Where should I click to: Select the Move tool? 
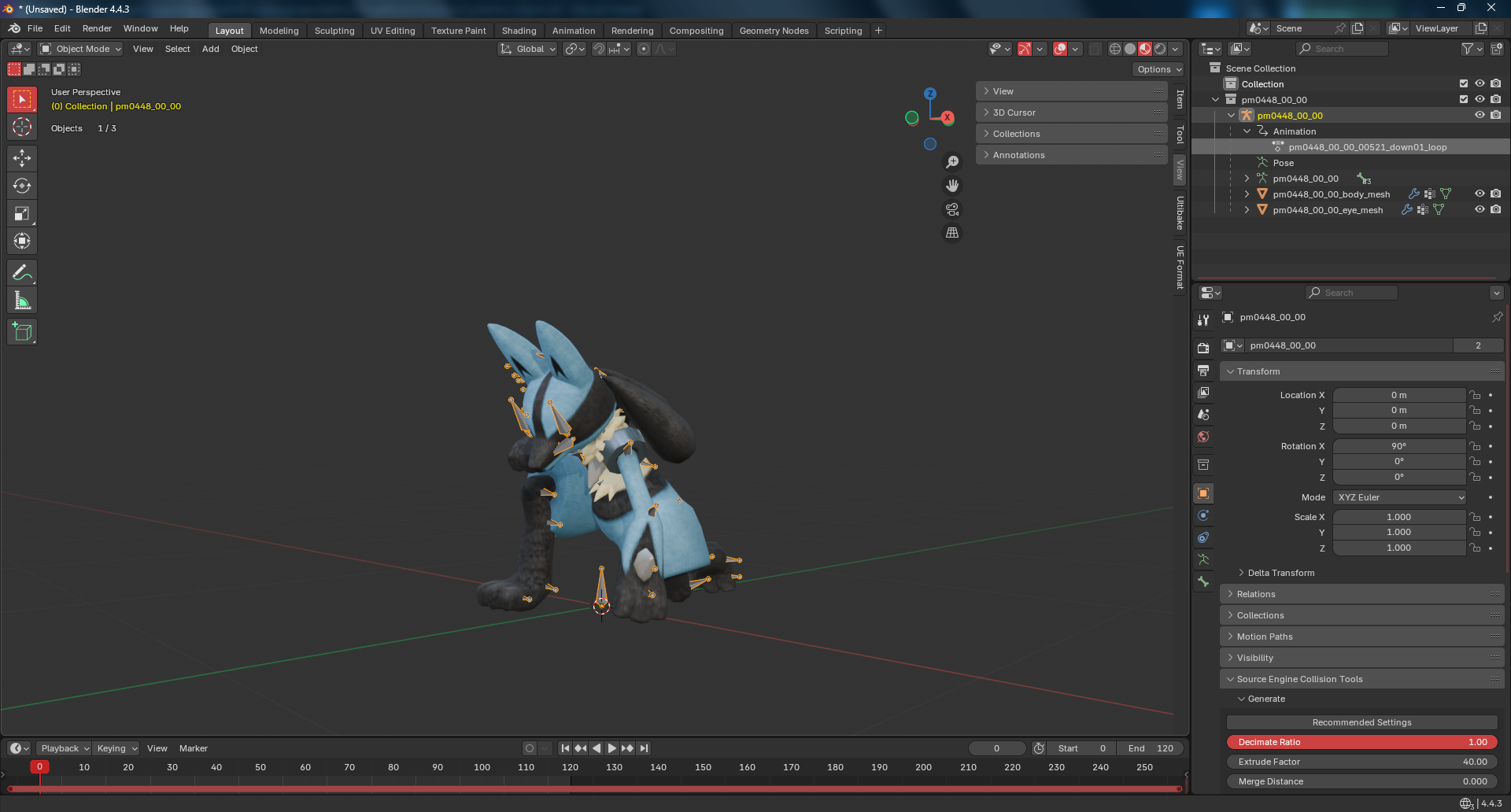[x=22, y=158]
